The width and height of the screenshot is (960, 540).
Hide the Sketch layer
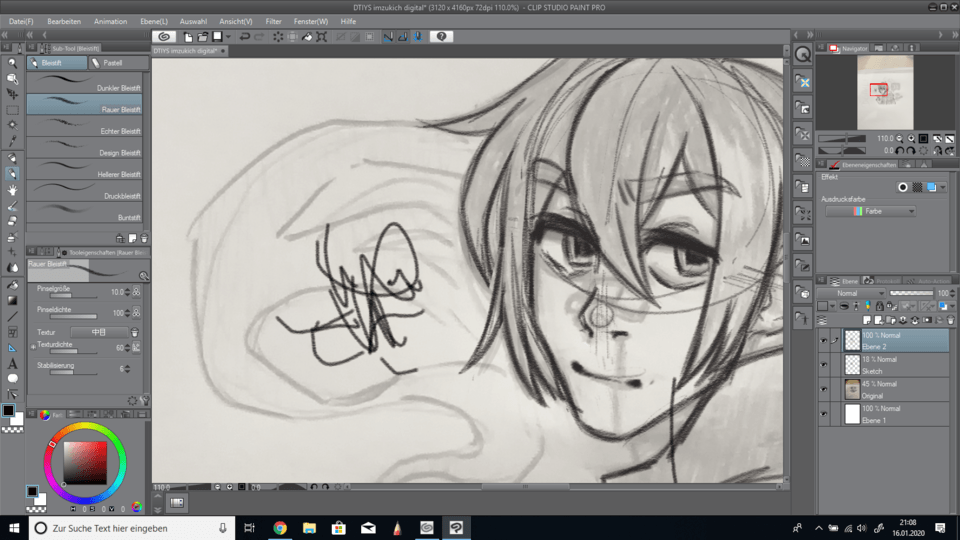[x=823, y=364]
